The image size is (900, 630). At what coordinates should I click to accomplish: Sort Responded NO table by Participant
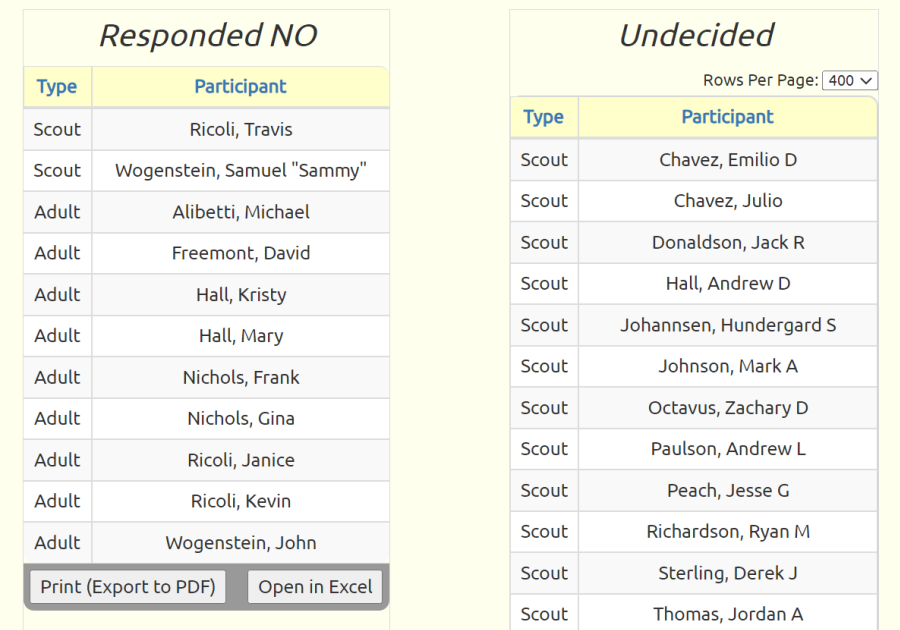tap(240, 87)
